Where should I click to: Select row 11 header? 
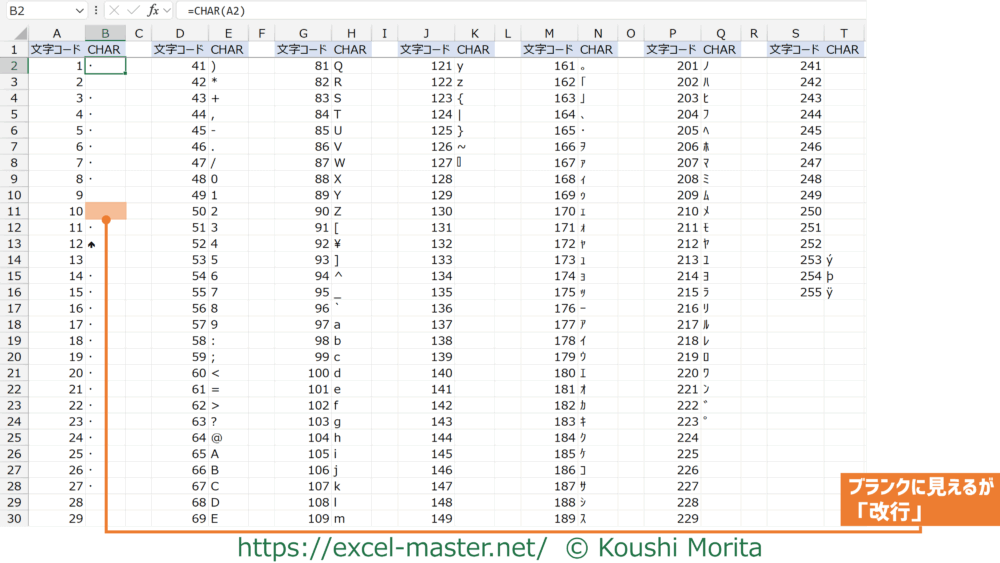[x=14, y=211]
